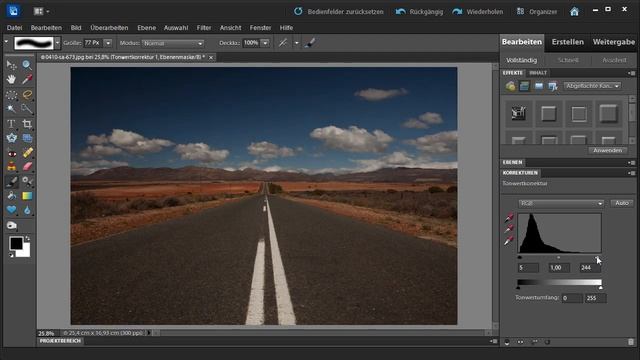
Task: Open the RGB channel dropdown
Action: [x=561, y=203]
